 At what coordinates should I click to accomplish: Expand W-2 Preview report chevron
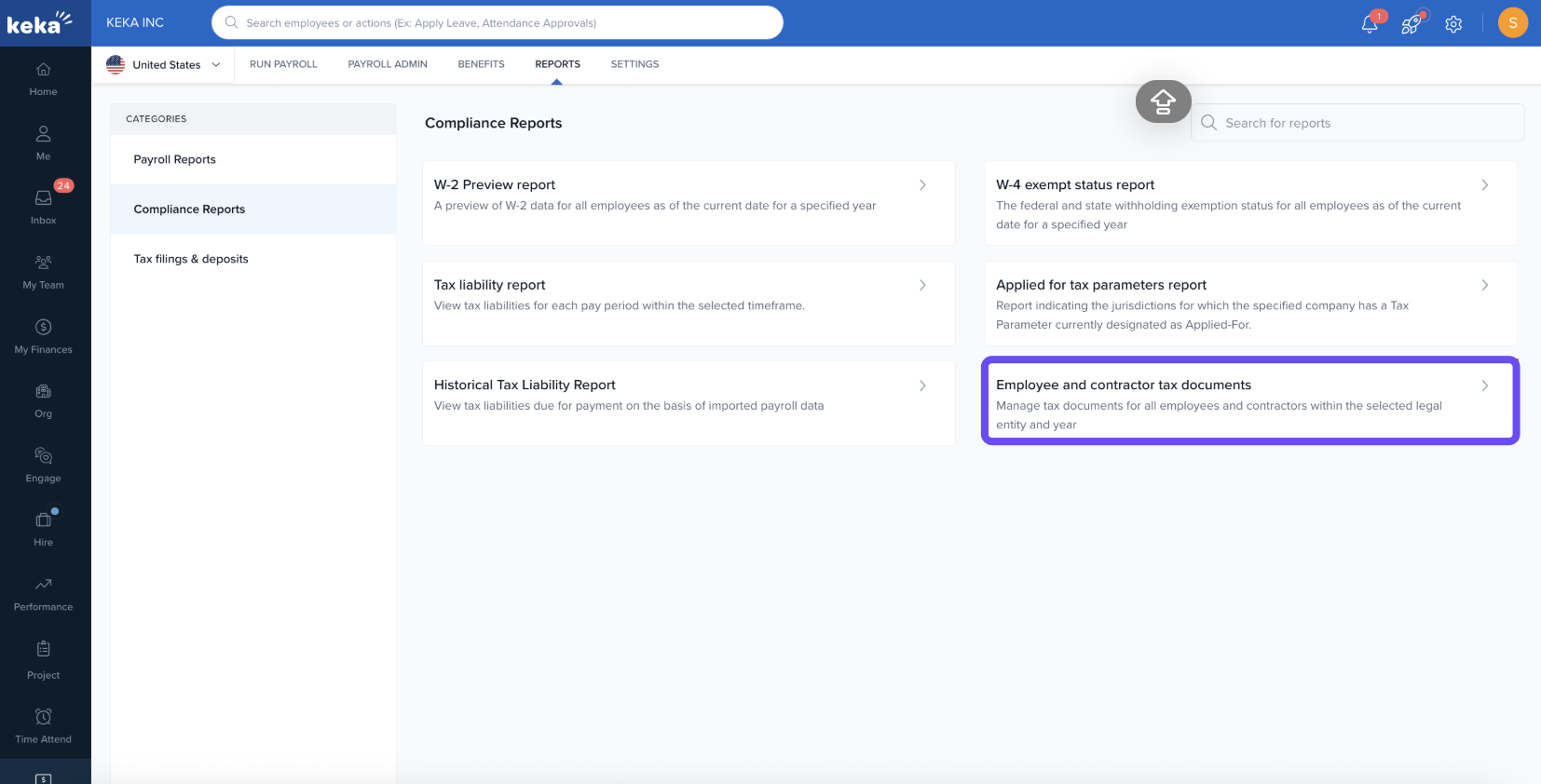click(922, 185)
